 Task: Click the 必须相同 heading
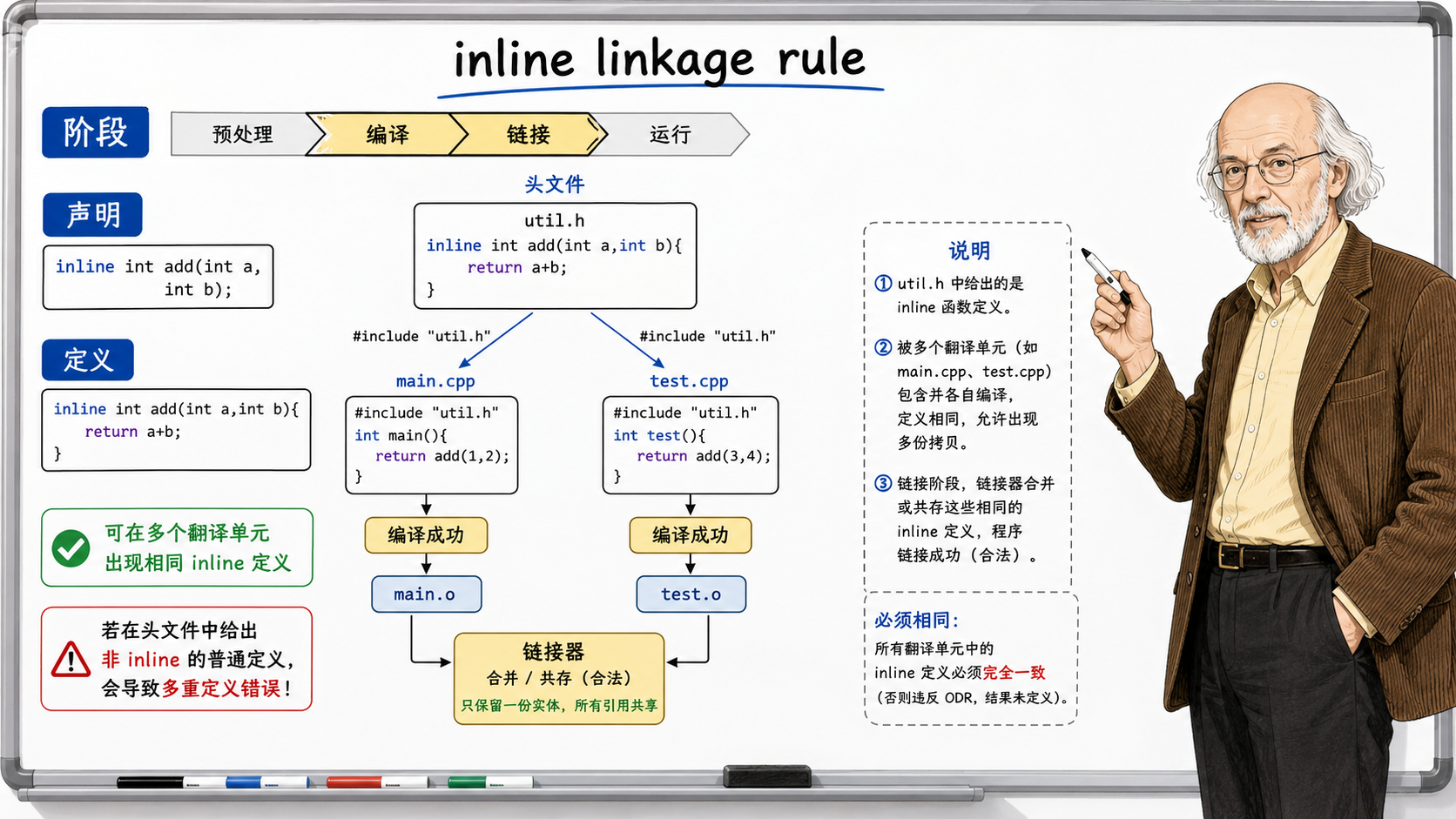pos(917,620)
